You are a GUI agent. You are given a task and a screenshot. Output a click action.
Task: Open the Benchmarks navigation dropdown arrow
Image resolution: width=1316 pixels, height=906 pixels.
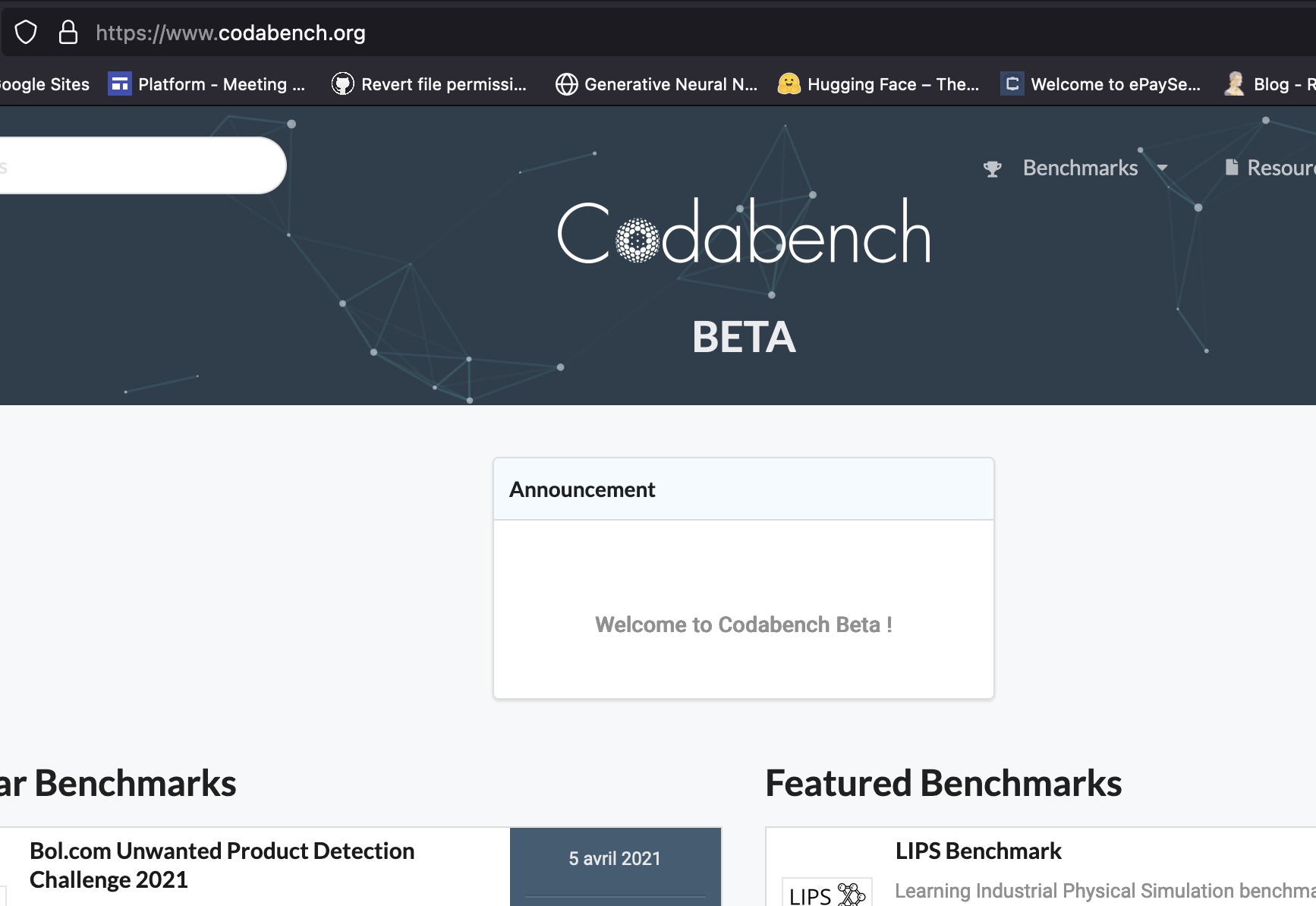tap(1163, 168)
